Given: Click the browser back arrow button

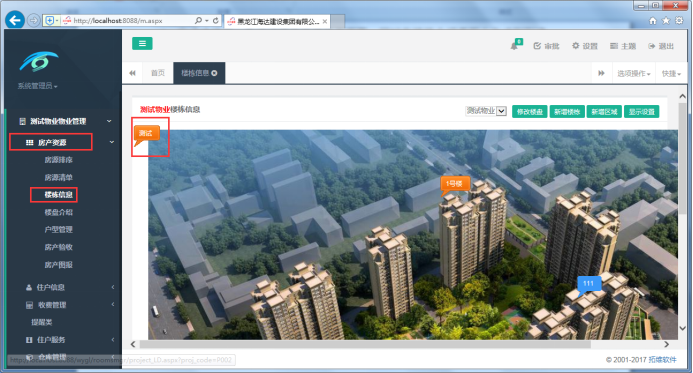Looking at the screenshot, I should pyautogui.click(x=15, y=20).
